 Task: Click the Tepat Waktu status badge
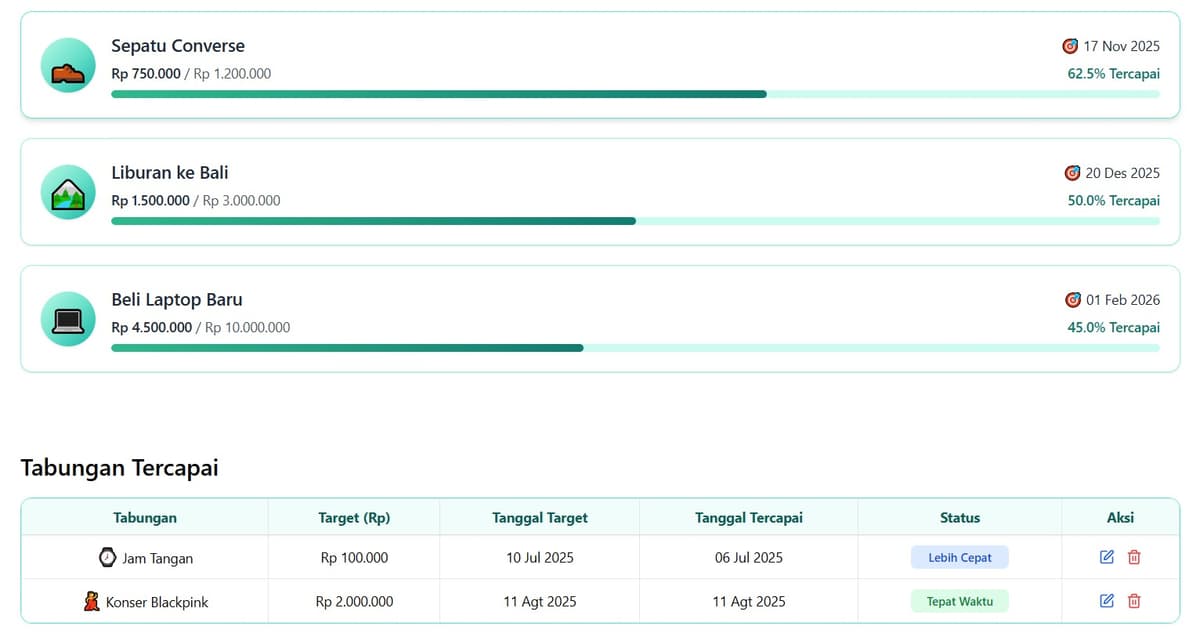[x=959, y=601]
